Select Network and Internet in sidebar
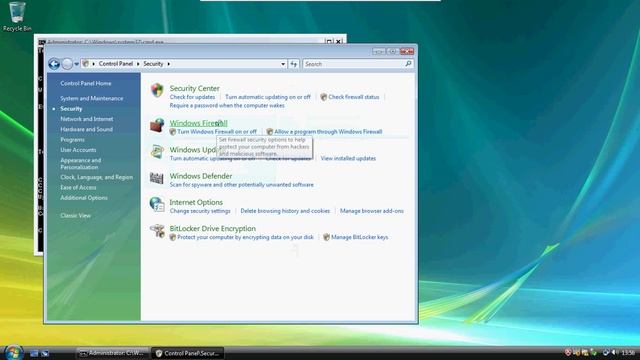Screen dimensions: 640x360 (x=87, y=119)
